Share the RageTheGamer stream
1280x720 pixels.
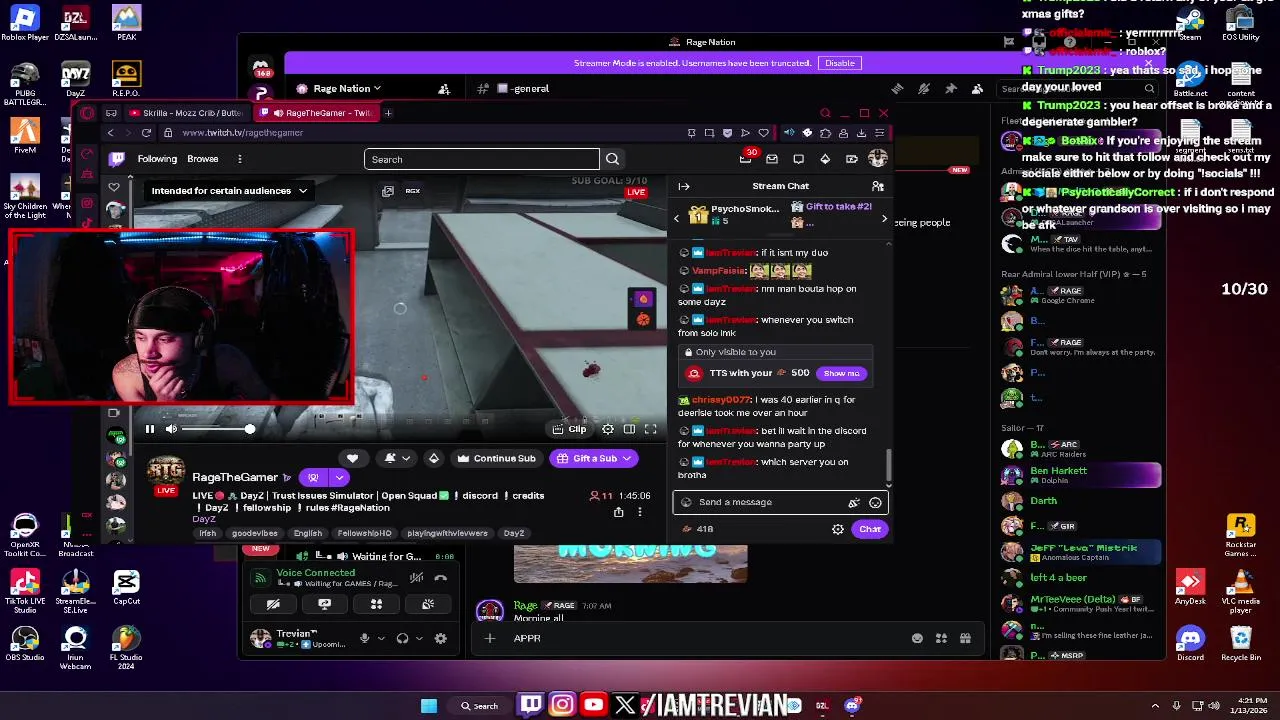(618, 512)
